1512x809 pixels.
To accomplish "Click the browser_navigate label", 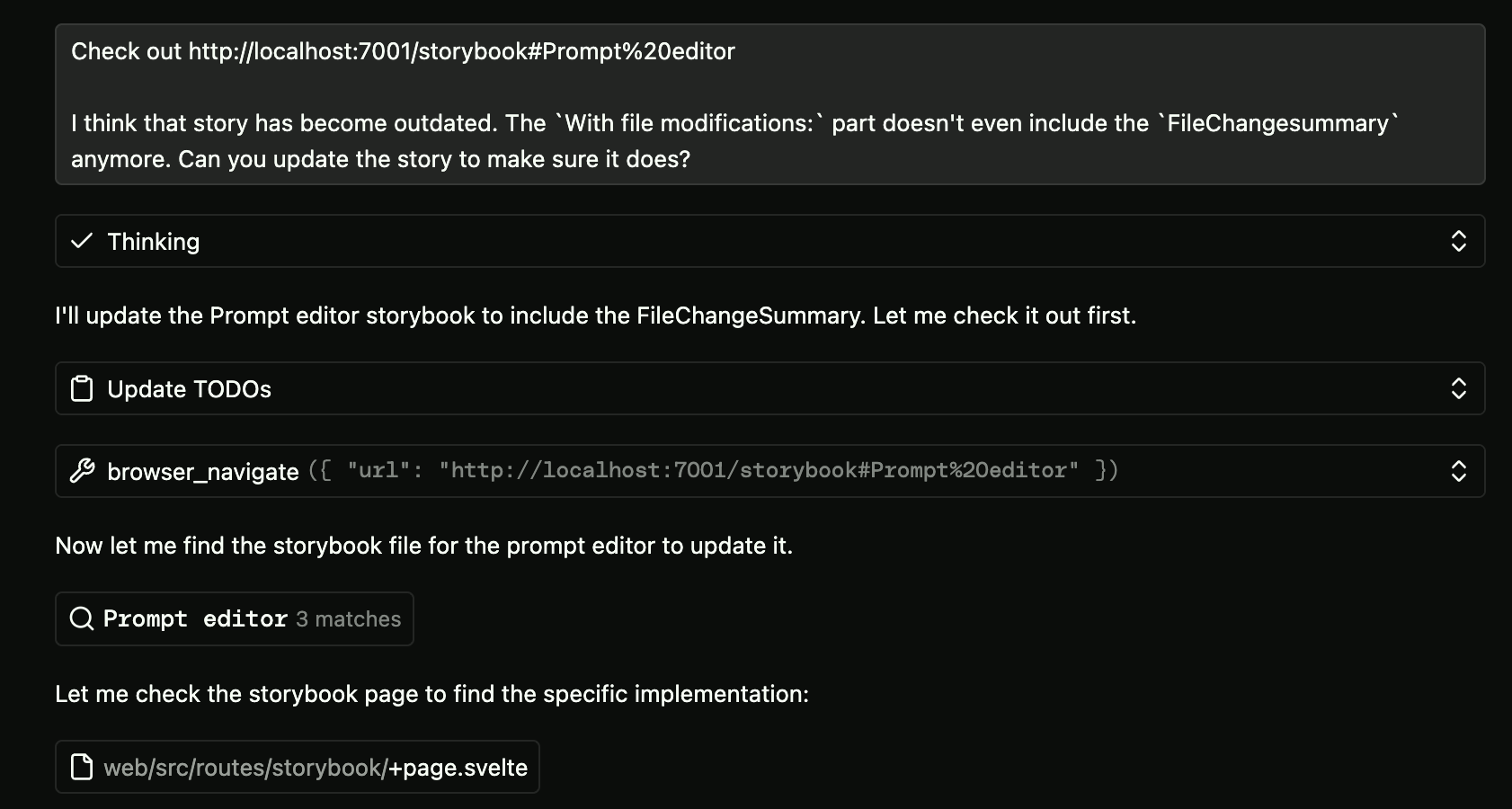I will click(x=201, y=471).
